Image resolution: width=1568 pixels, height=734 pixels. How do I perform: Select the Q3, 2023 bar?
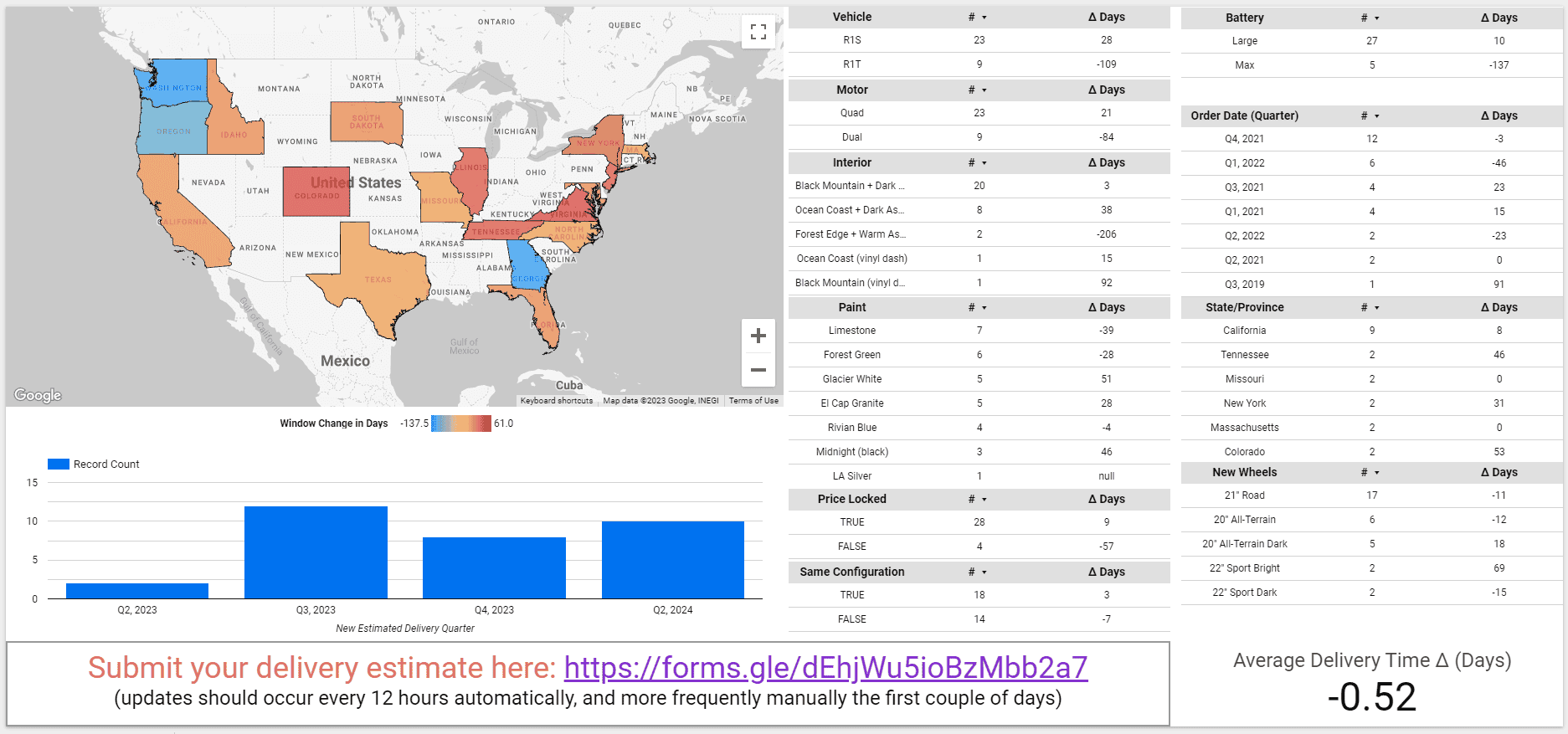pyautogui.click(x=316, y=552)
